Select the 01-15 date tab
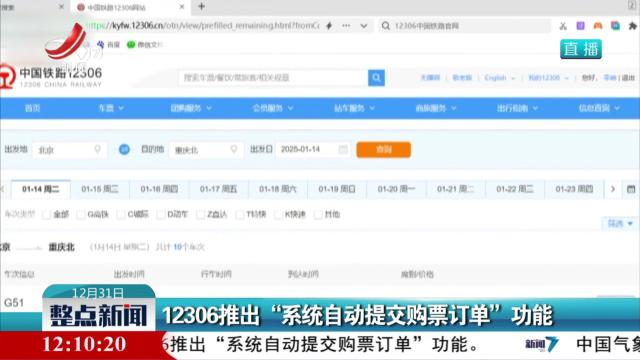This screenshot has height=360, width=640. pyautogui.click(x=100, y=189)
